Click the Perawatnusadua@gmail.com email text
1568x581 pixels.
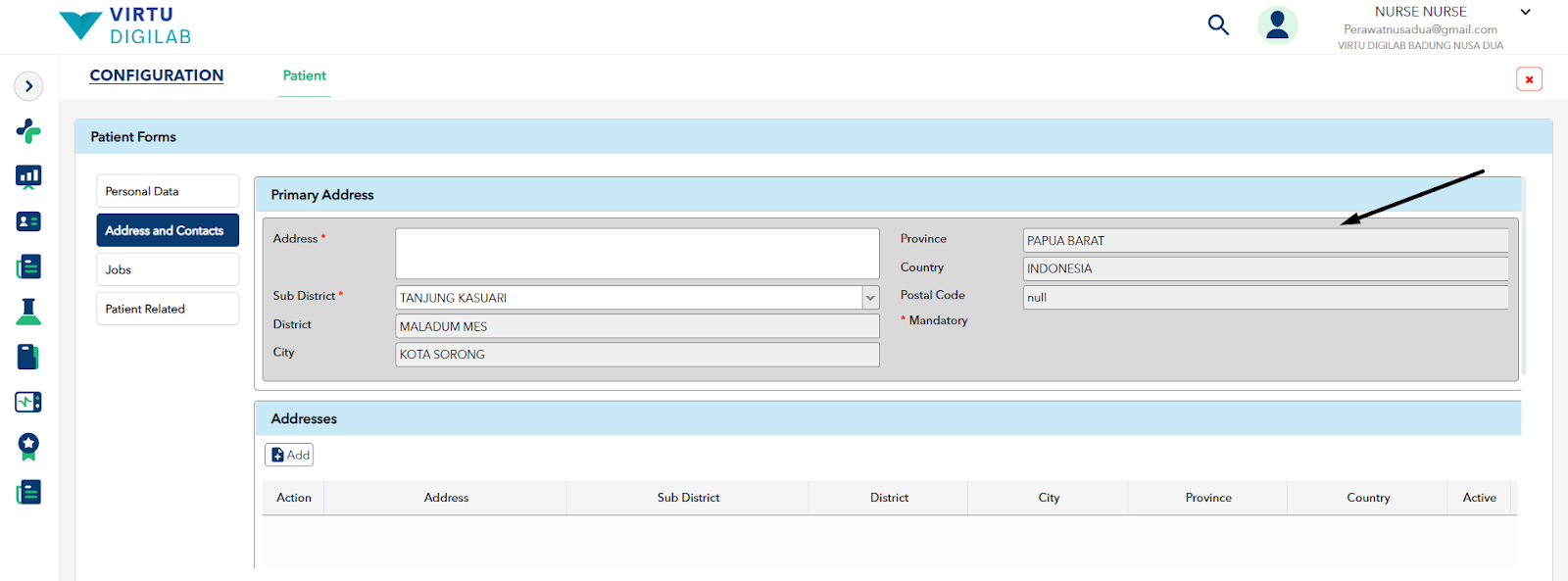(1420, 29)
